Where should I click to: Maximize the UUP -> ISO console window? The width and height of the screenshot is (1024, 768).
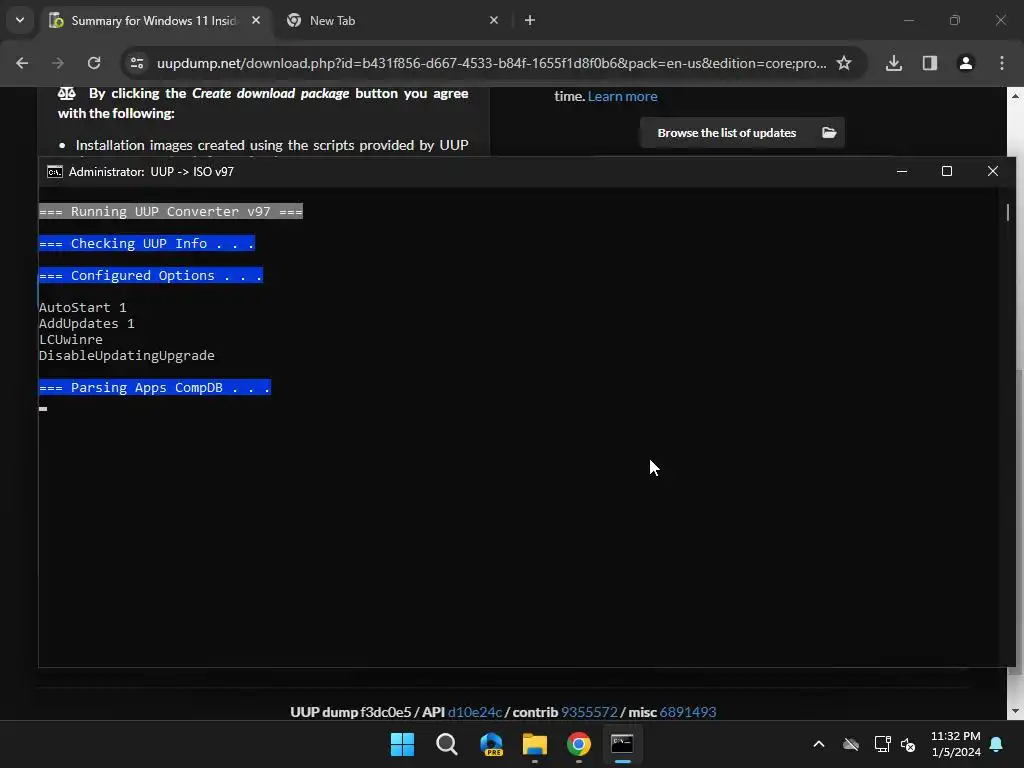[947, 171]
